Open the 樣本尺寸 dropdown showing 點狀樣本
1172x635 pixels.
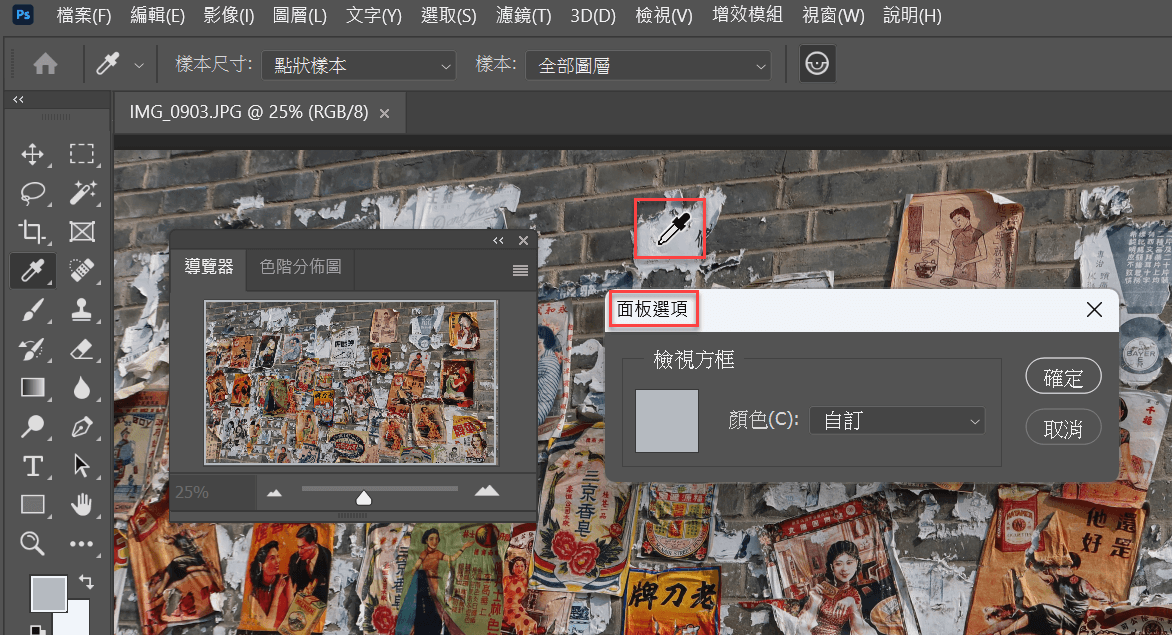[x=359, y=66]
